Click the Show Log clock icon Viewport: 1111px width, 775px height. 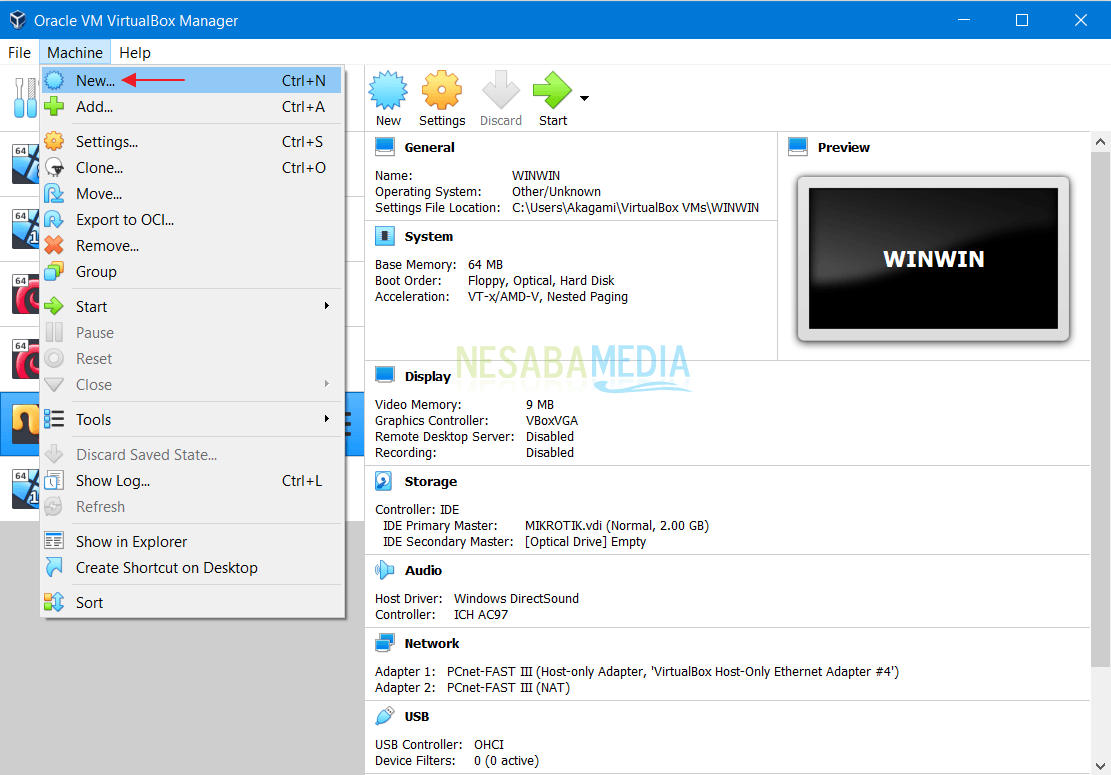[x=55, y=481]
